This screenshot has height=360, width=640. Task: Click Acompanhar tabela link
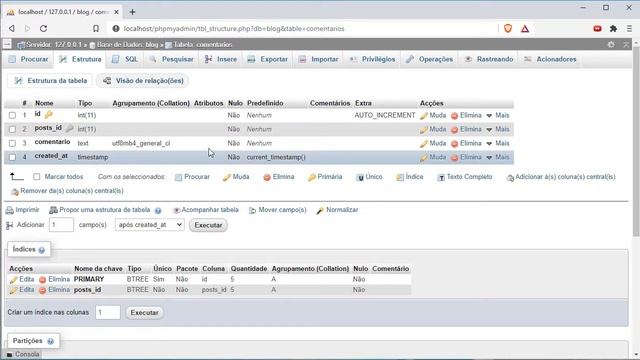[x=206, y=210]
